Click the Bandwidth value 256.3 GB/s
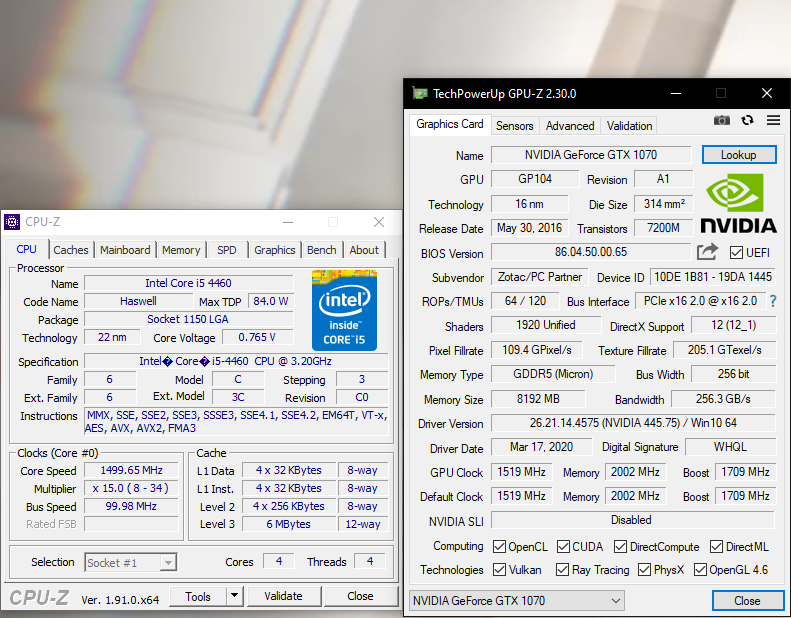 coord(723,399)
